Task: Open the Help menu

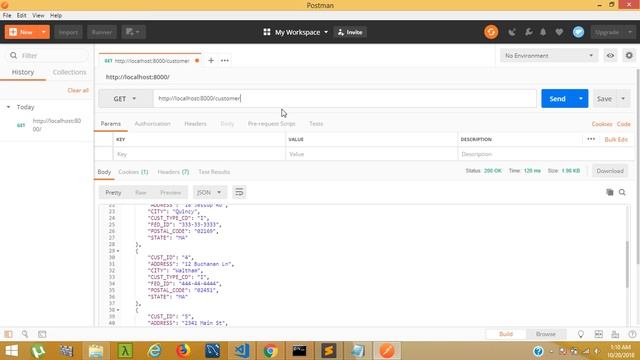Action: point(56,15)
